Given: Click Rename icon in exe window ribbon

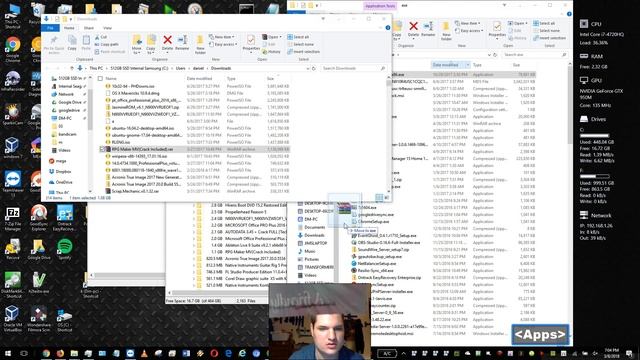Looking at the screenshot, I should point(428,29).
